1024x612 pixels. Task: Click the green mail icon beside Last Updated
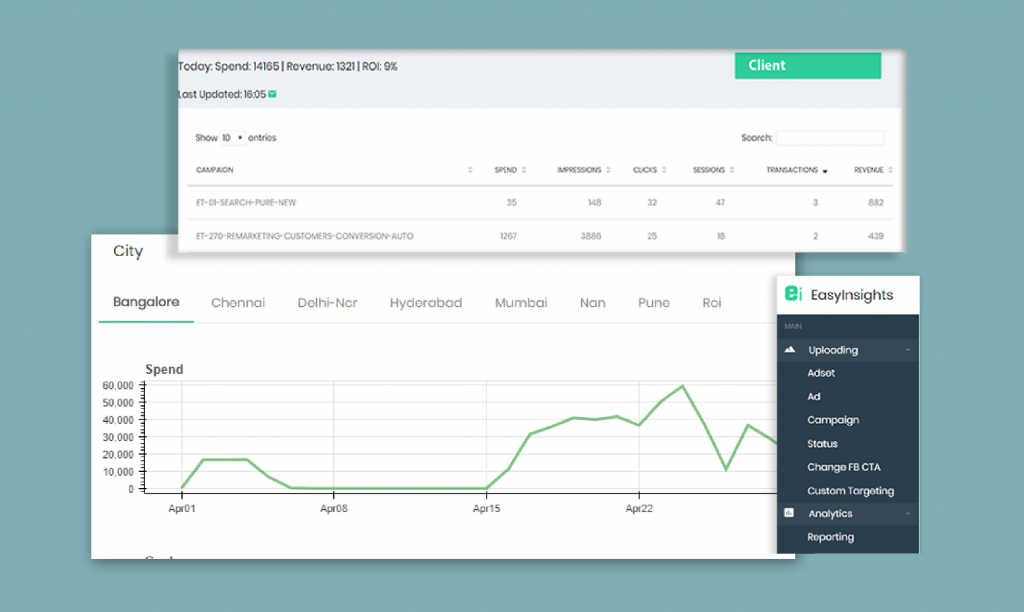[272, 94]
